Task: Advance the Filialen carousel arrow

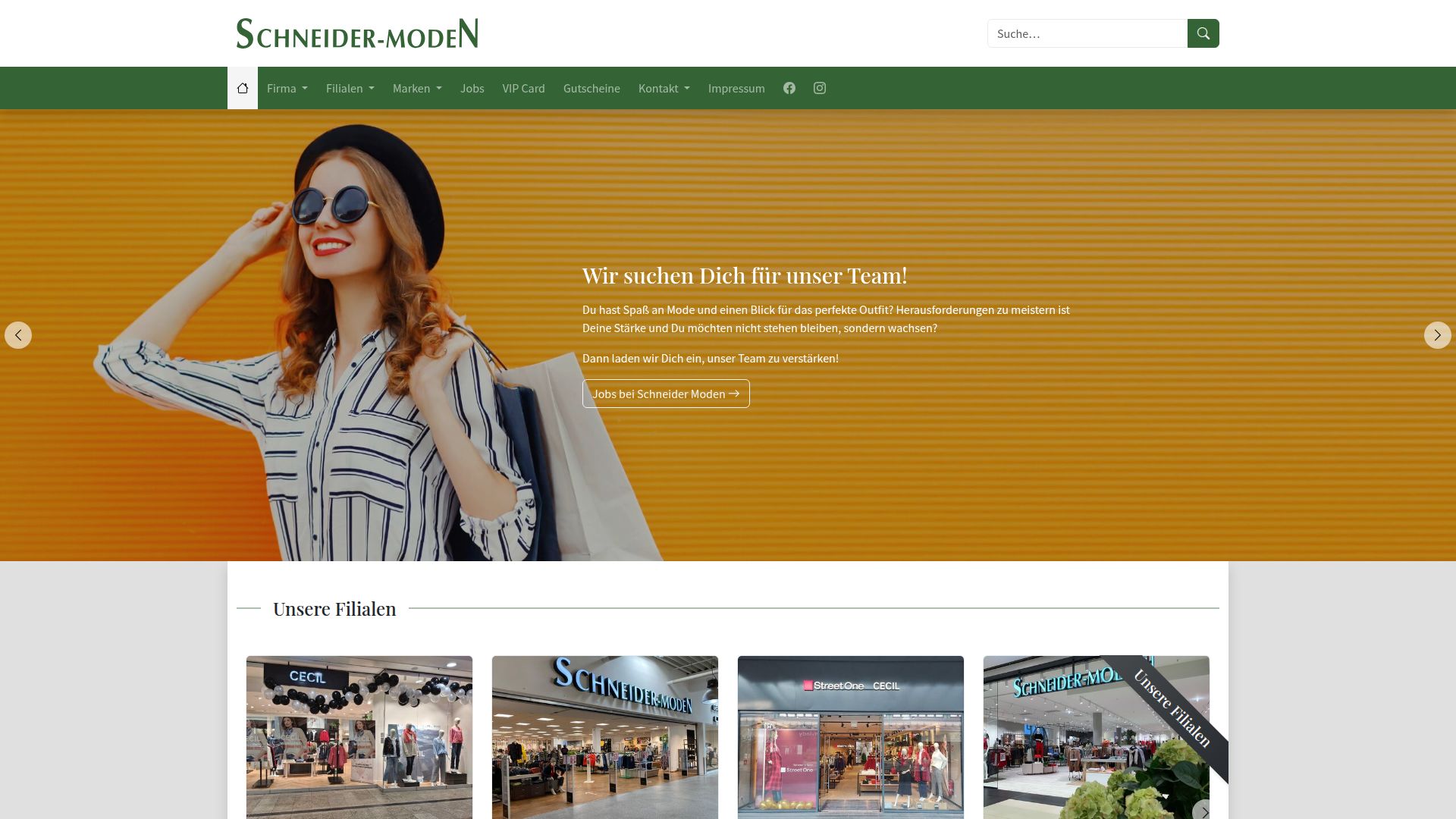Action: click(1203, 811)
